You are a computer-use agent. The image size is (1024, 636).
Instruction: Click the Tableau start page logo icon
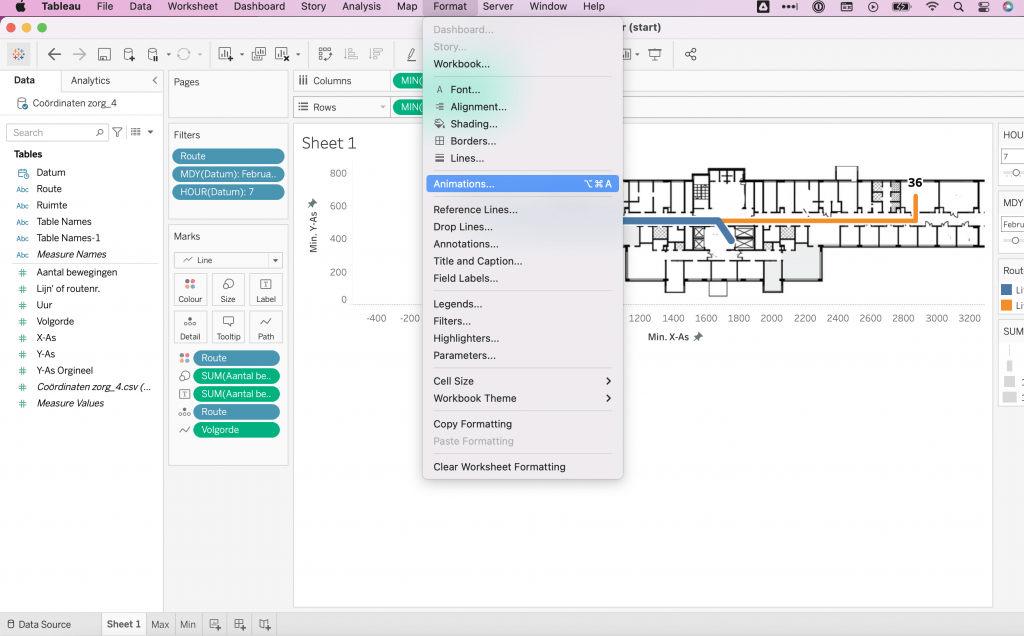tap(18, 54)
